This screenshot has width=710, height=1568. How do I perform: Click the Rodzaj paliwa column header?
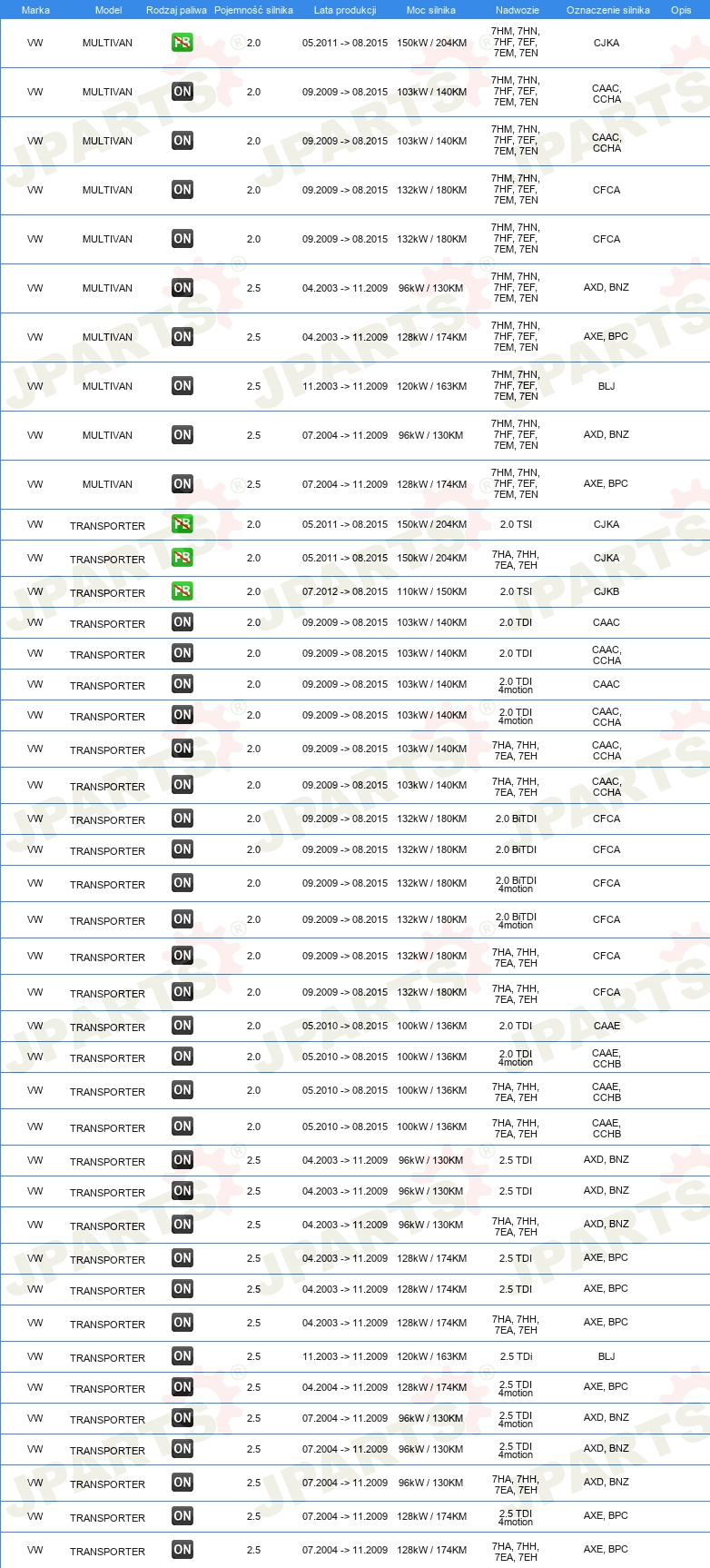pos(176,10)
